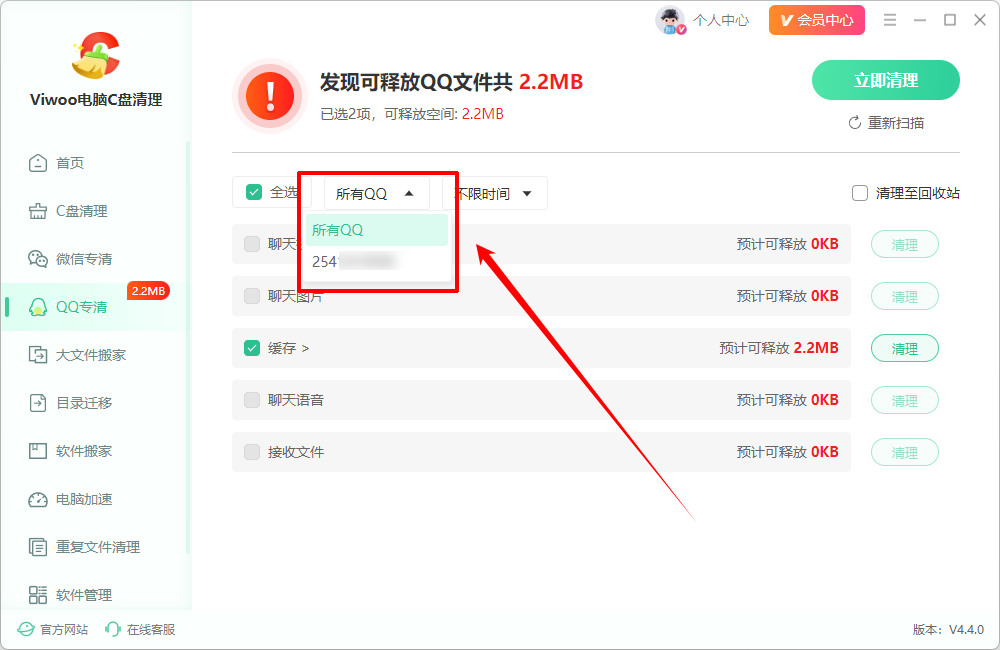
Task: Click the 在线客服 headset icon
Action: tap(113, 630)
